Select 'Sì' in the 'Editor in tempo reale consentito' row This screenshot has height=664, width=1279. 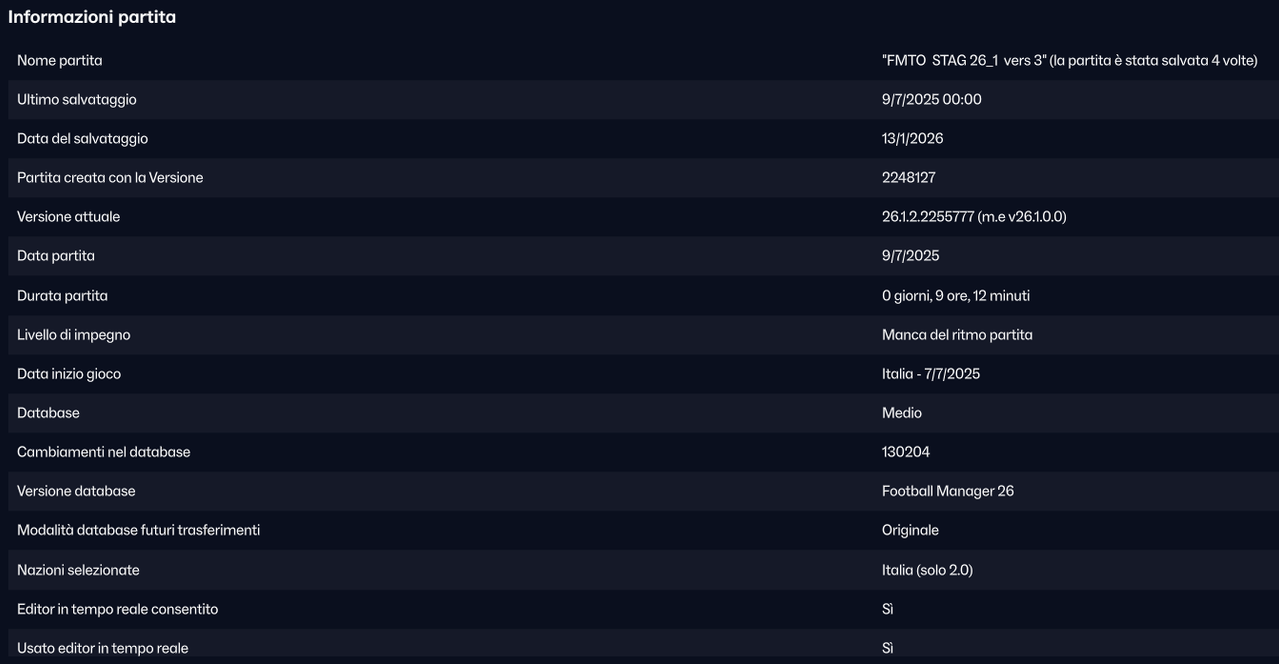pyautogui.click(x=888, y=609)
